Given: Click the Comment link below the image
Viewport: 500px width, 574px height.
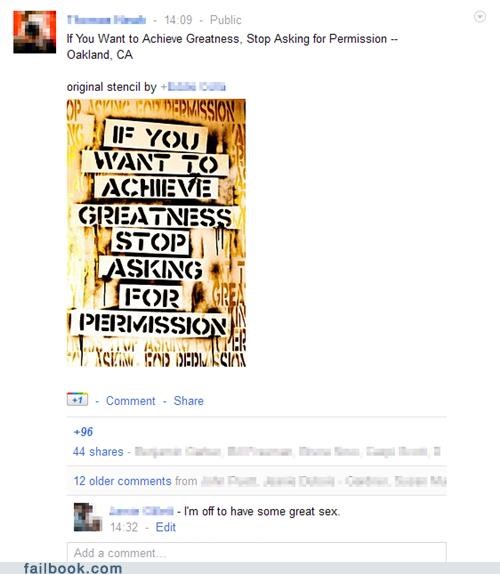Looking at the screenshot, I should pyautogui.click(x=131, y=401).
